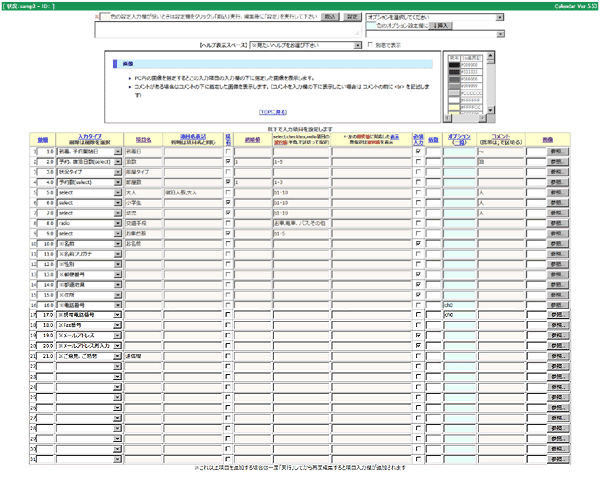Click the initial value field in row 4
This screenshot has width=600, height=480.
click(x=253, y=182)
